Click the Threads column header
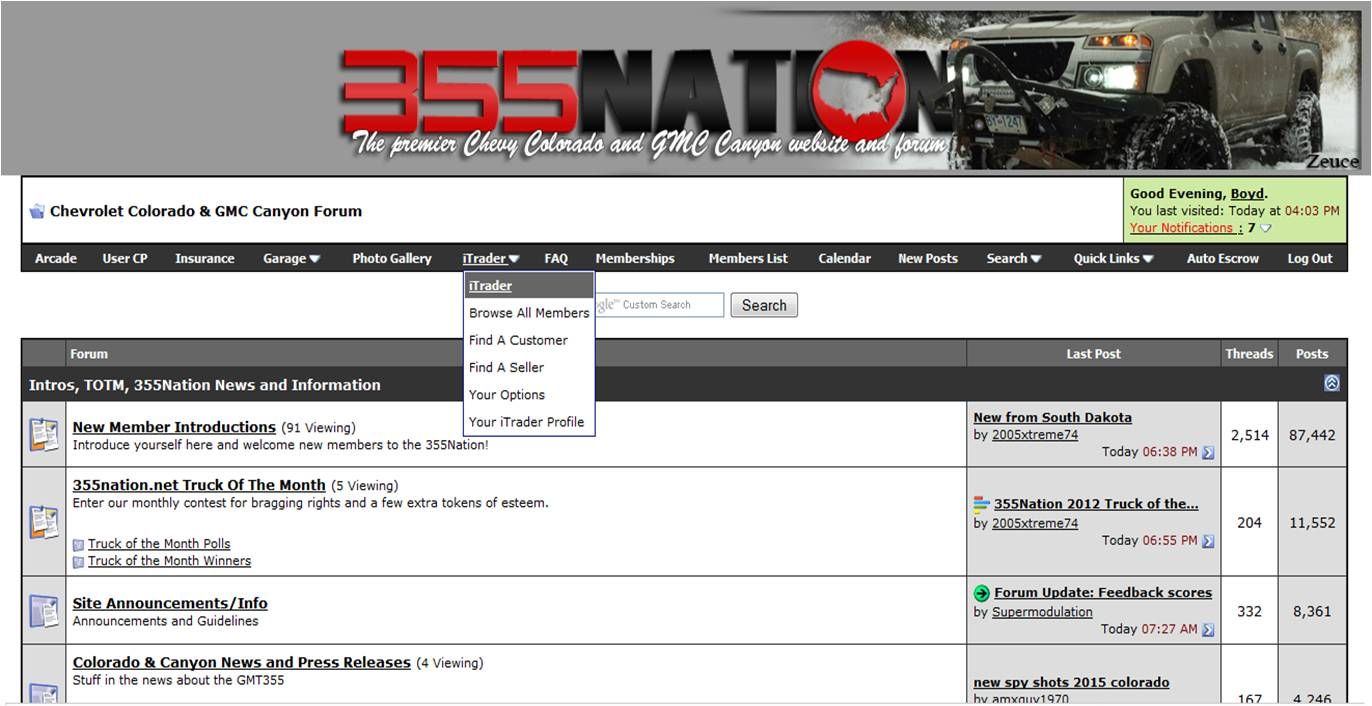 click(x=1249, y=353)
